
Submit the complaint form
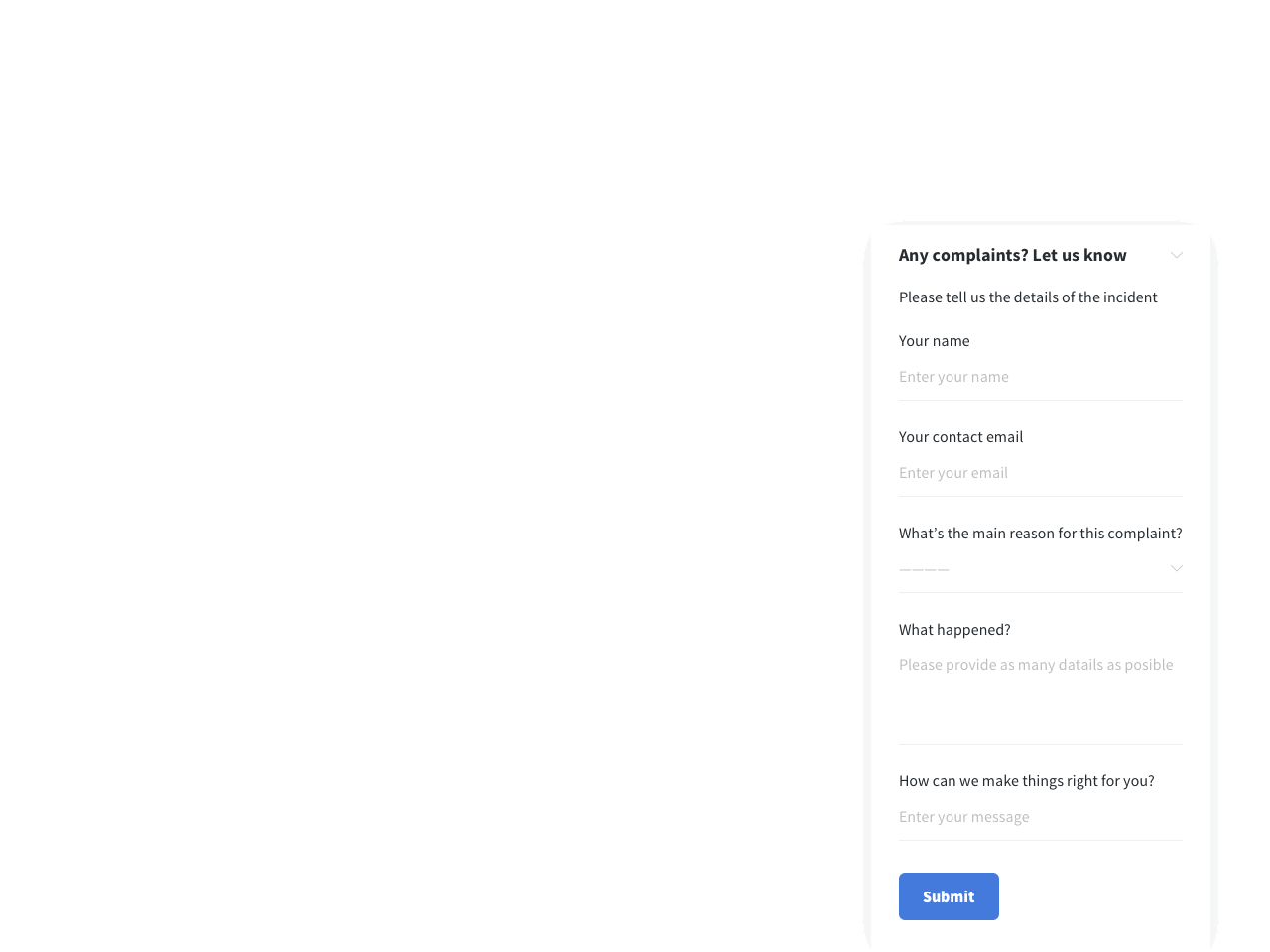click(x=949, y=895)
